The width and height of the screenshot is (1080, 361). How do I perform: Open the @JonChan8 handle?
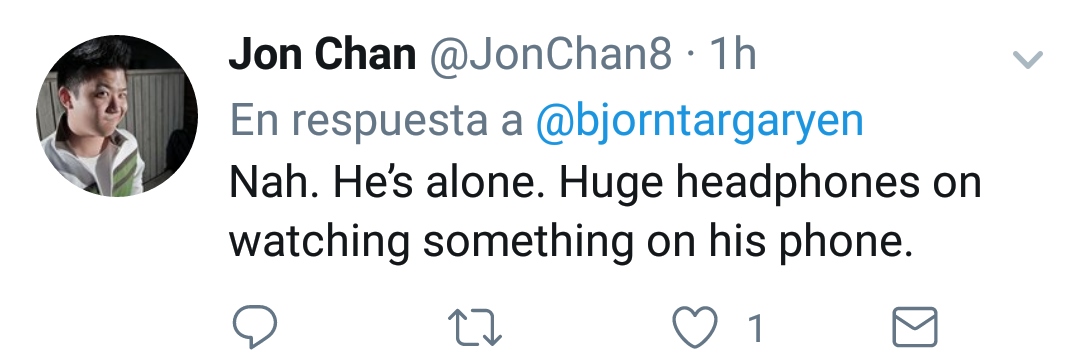point(551,55)
